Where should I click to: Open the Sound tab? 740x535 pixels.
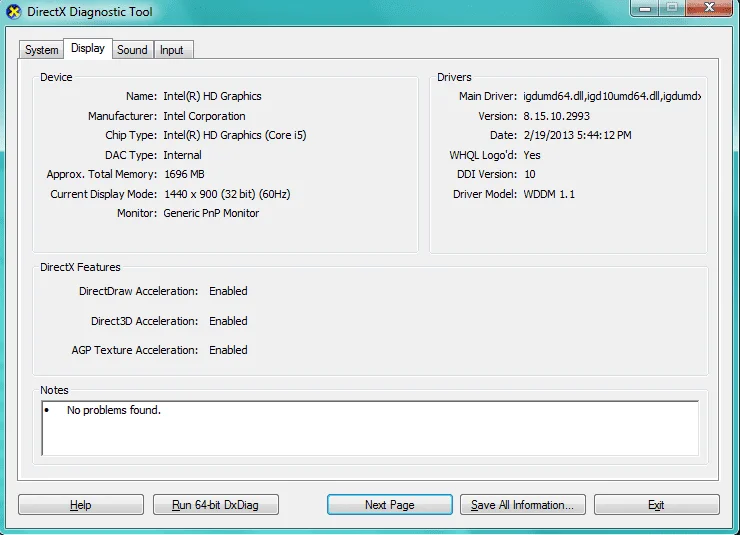132,50
